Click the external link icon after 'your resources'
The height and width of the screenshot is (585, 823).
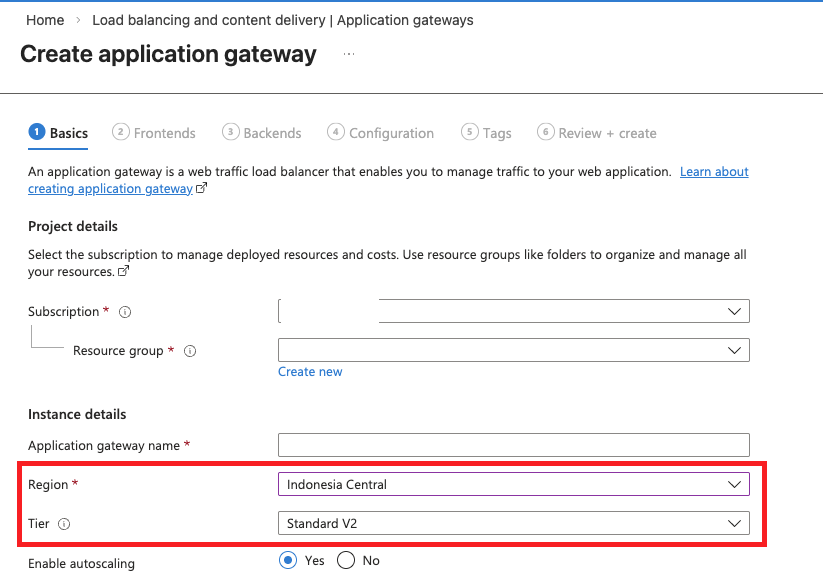coord(124,272)
